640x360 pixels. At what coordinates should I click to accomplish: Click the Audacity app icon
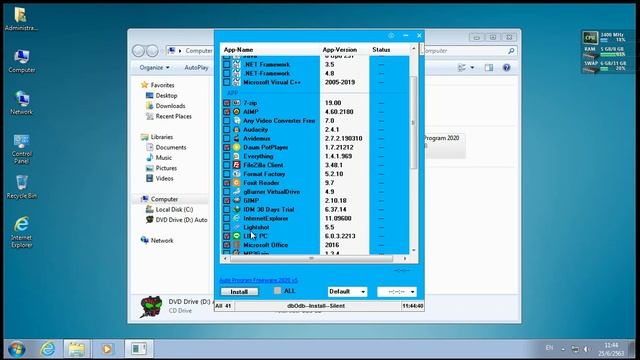(236, 130)
